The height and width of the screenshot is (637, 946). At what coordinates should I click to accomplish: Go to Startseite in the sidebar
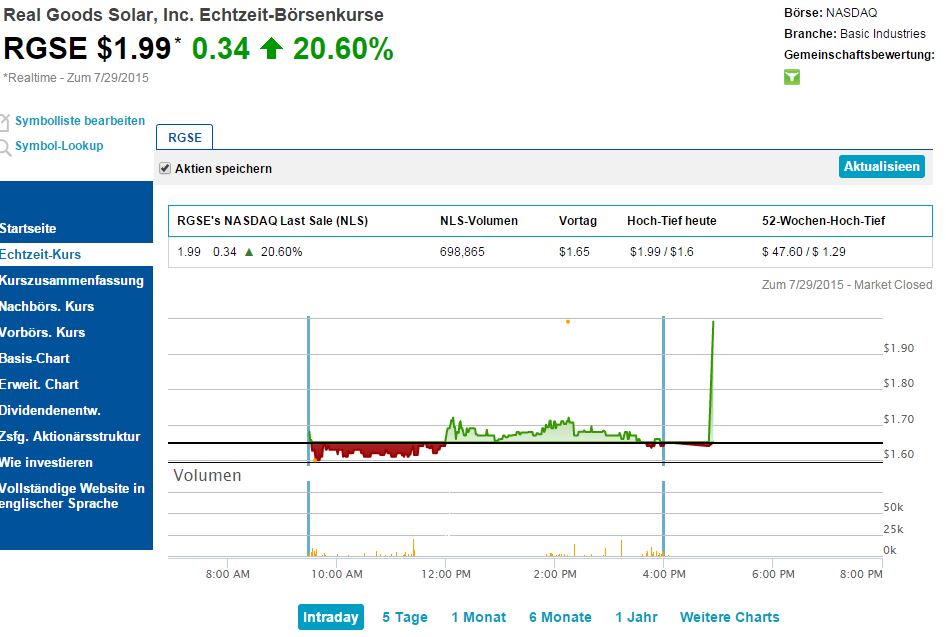tap(28, 229)
